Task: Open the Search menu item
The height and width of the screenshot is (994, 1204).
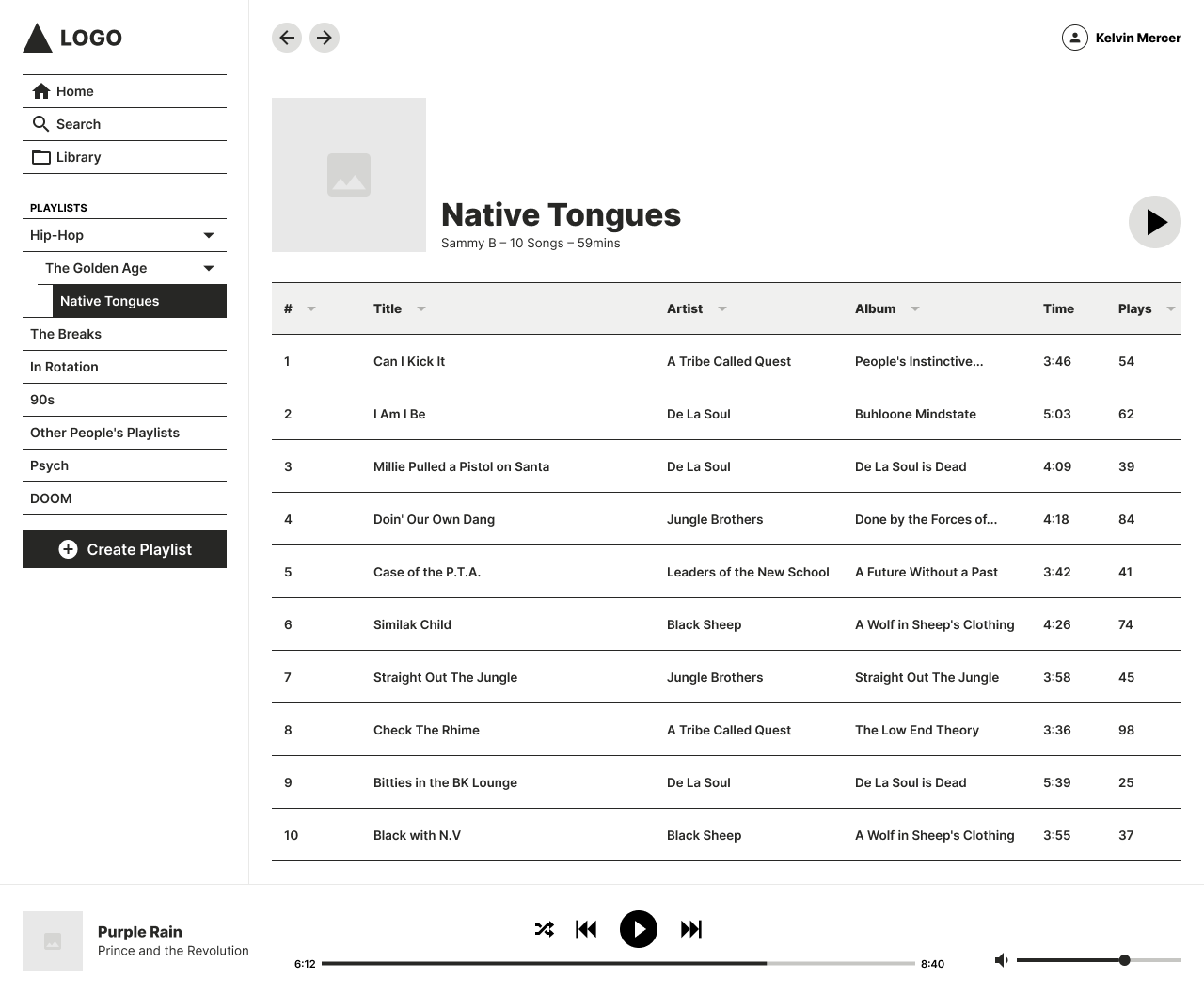Action: pyautogui.click(x=124, y=124)
